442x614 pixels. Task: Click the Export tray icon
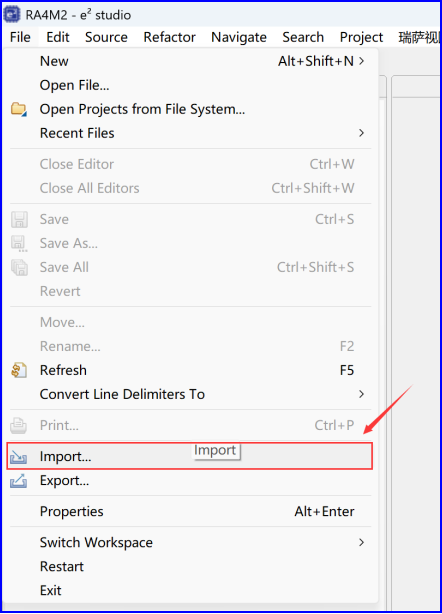point(18,480)
